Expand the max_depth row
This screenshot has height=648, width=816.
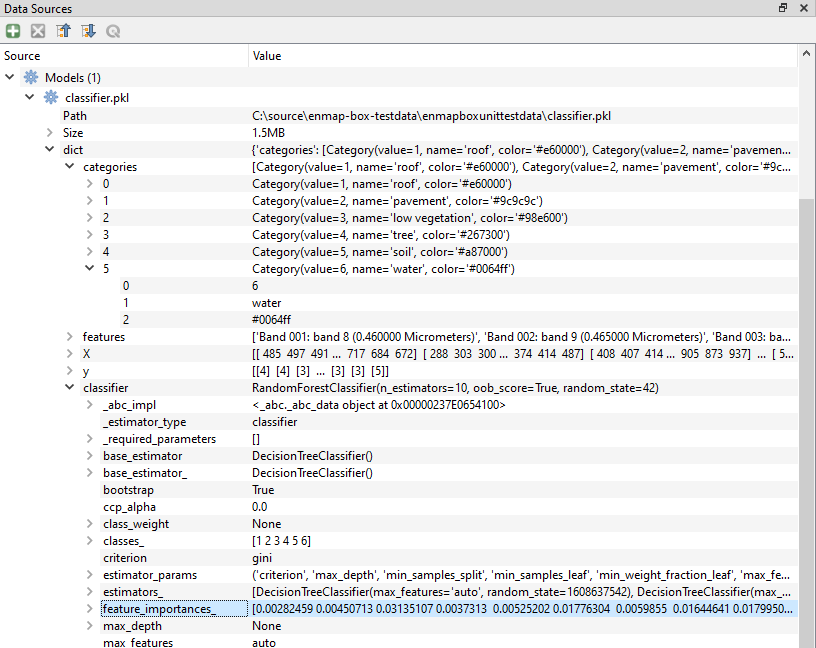click(90, 626)
